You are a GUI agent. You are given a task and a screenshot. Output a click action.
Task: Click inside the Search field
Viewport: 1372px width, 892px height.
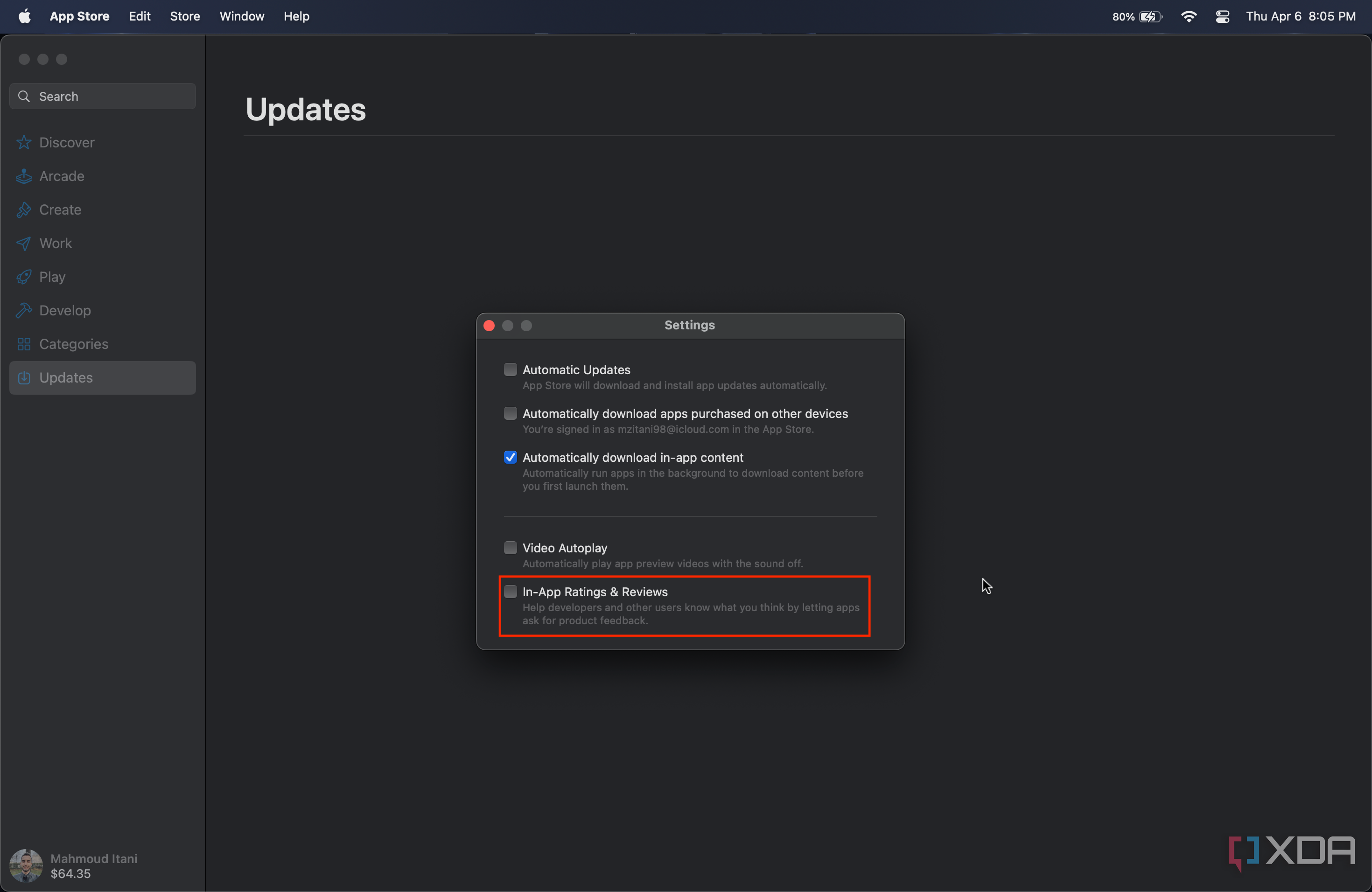pyautogui.click(x=101, y=96)
